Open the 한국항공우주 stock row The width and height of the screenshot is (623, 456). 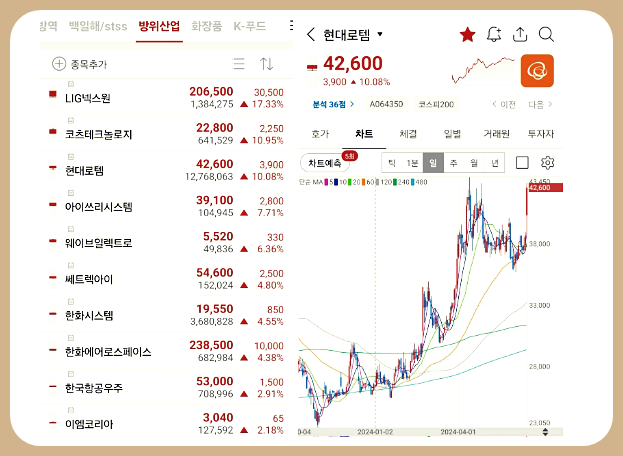(166, 387)
